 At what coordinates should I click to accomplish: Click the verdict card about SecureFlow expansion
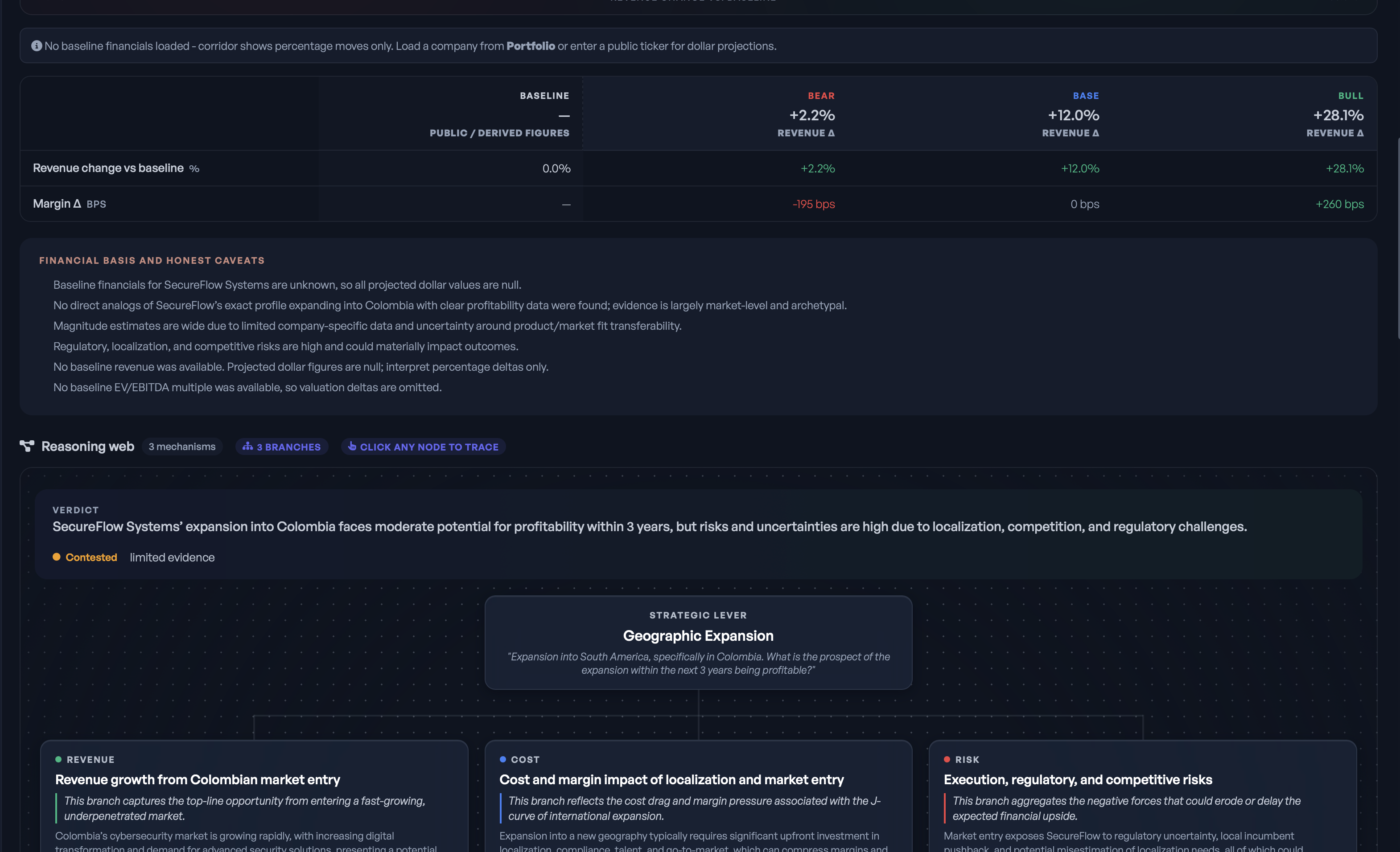(x=698, y=534)
